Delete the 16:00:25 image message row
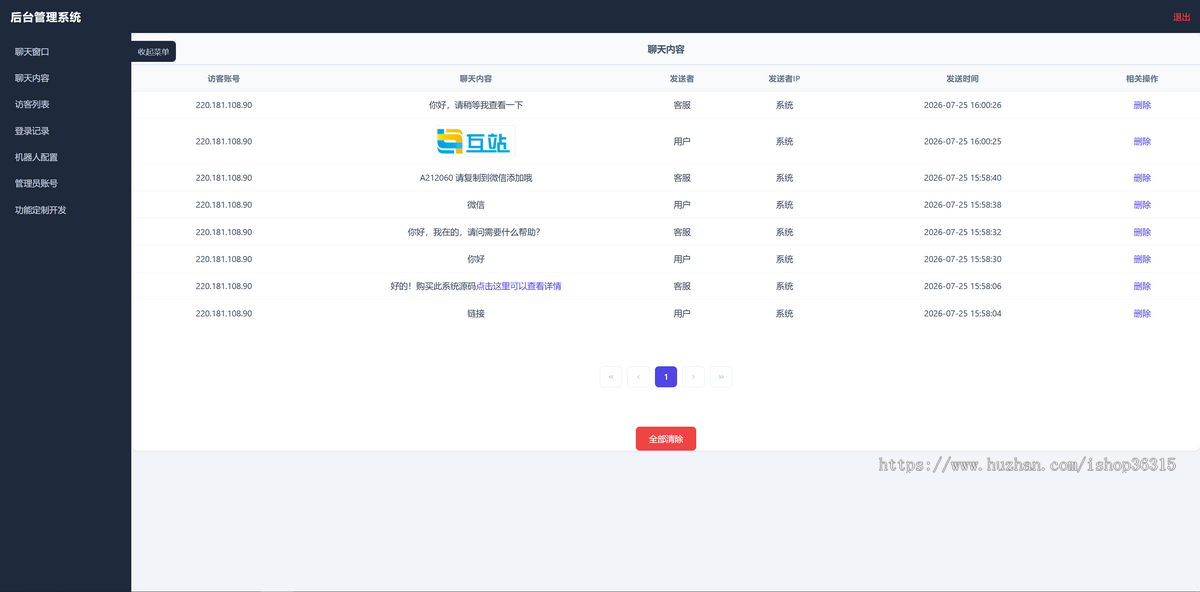This screenshot has width=1200, height=592. [1142, 141]
